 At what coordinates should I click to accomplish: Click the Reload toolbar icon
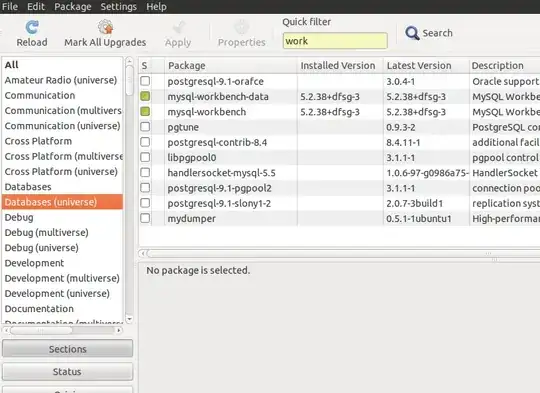click(x=32, y=27)
